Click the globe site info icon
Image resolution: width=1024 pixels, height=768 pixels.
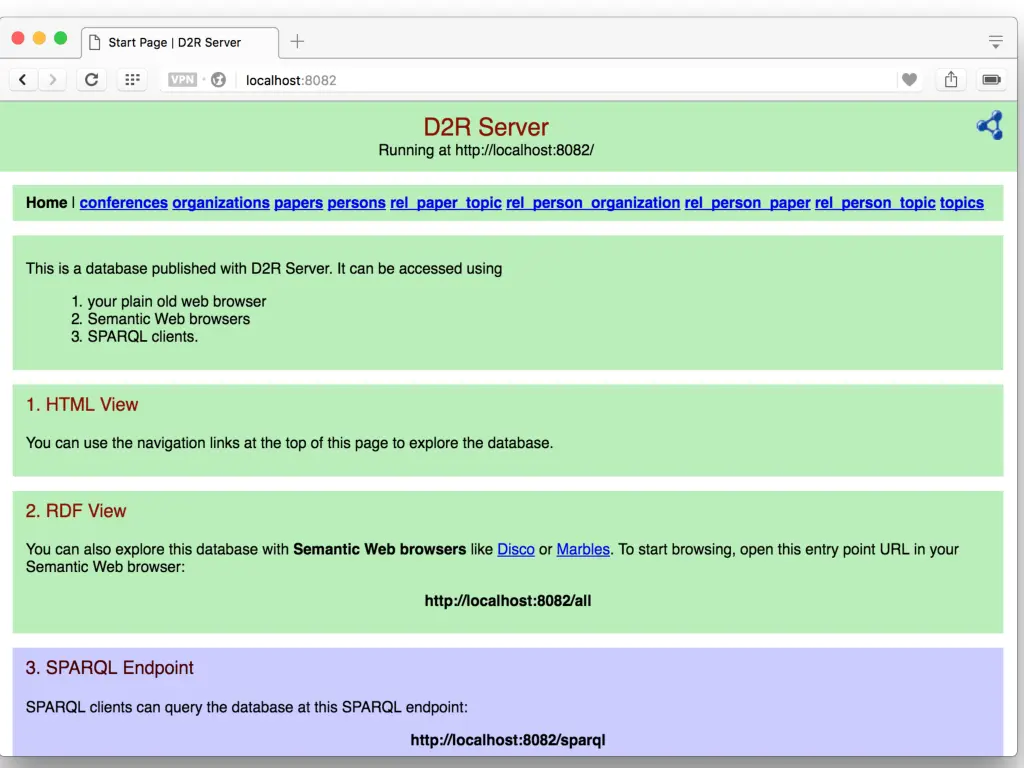[218, 80]
